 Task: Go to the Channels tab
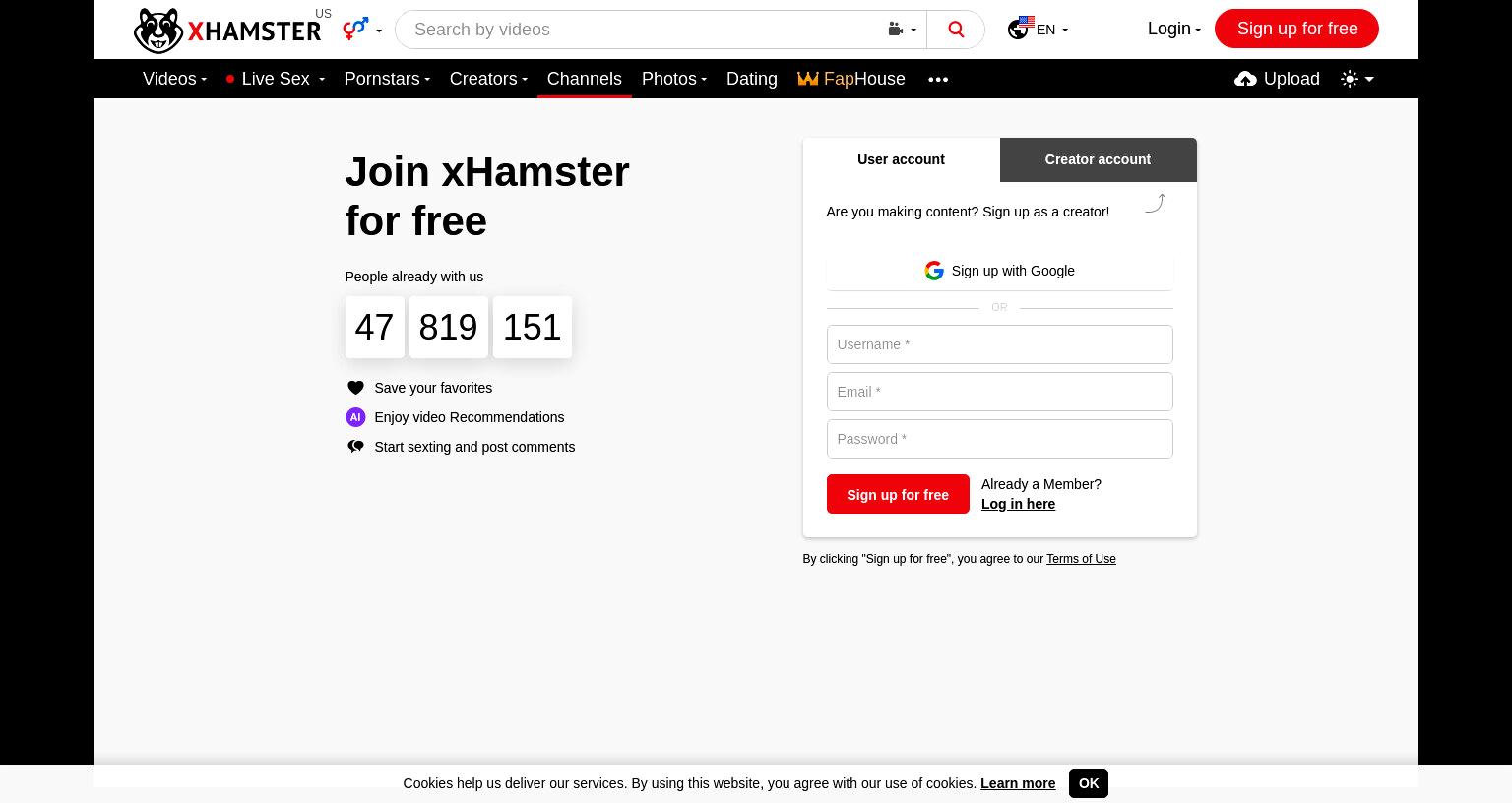(x=585, y=79)
